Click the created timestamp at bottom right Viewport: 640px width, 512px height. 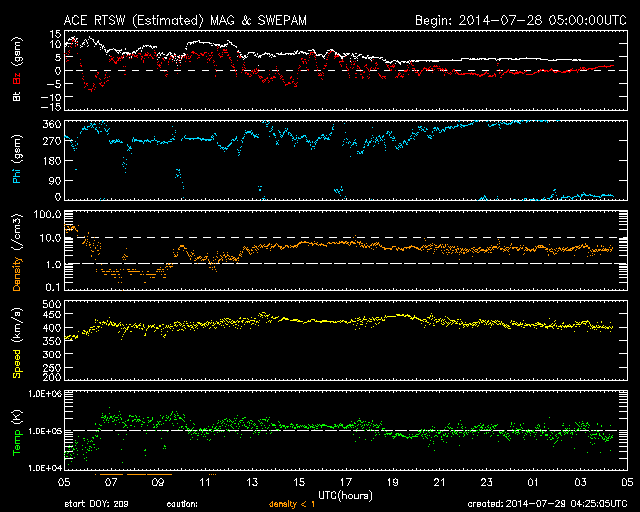coord(546,503)
